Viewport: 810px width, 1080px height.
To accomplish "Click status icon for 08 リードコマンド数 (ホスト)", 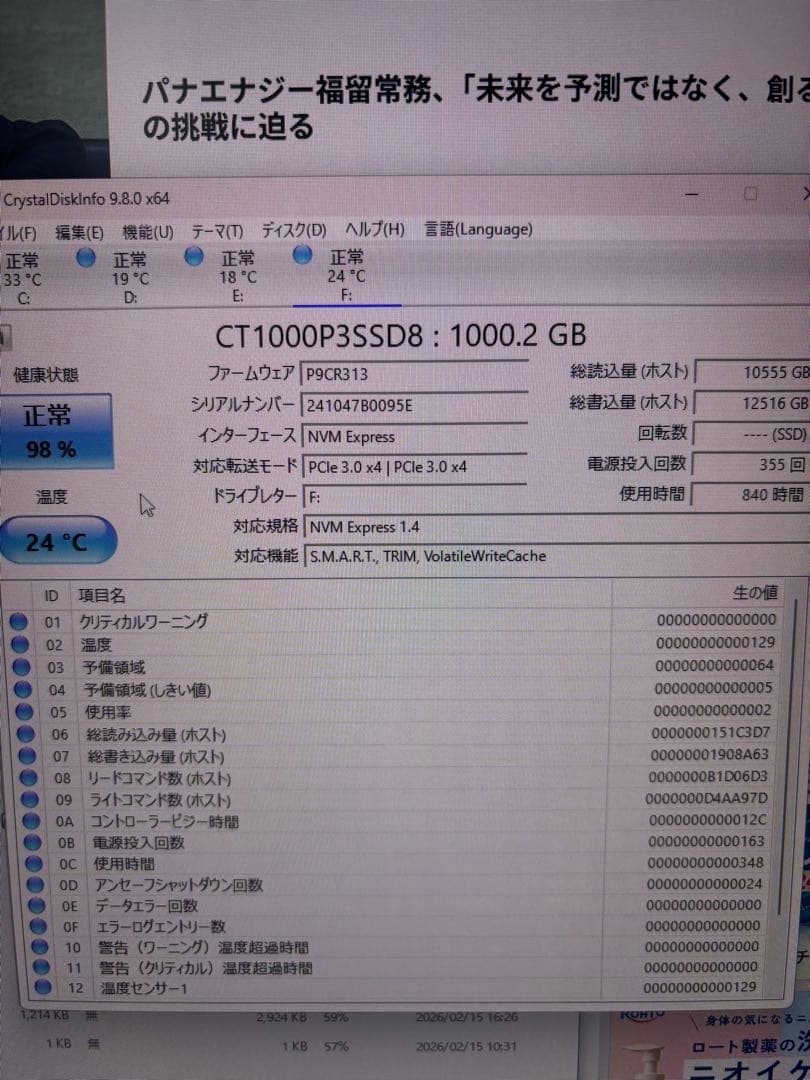I will (x=28, y=778).
